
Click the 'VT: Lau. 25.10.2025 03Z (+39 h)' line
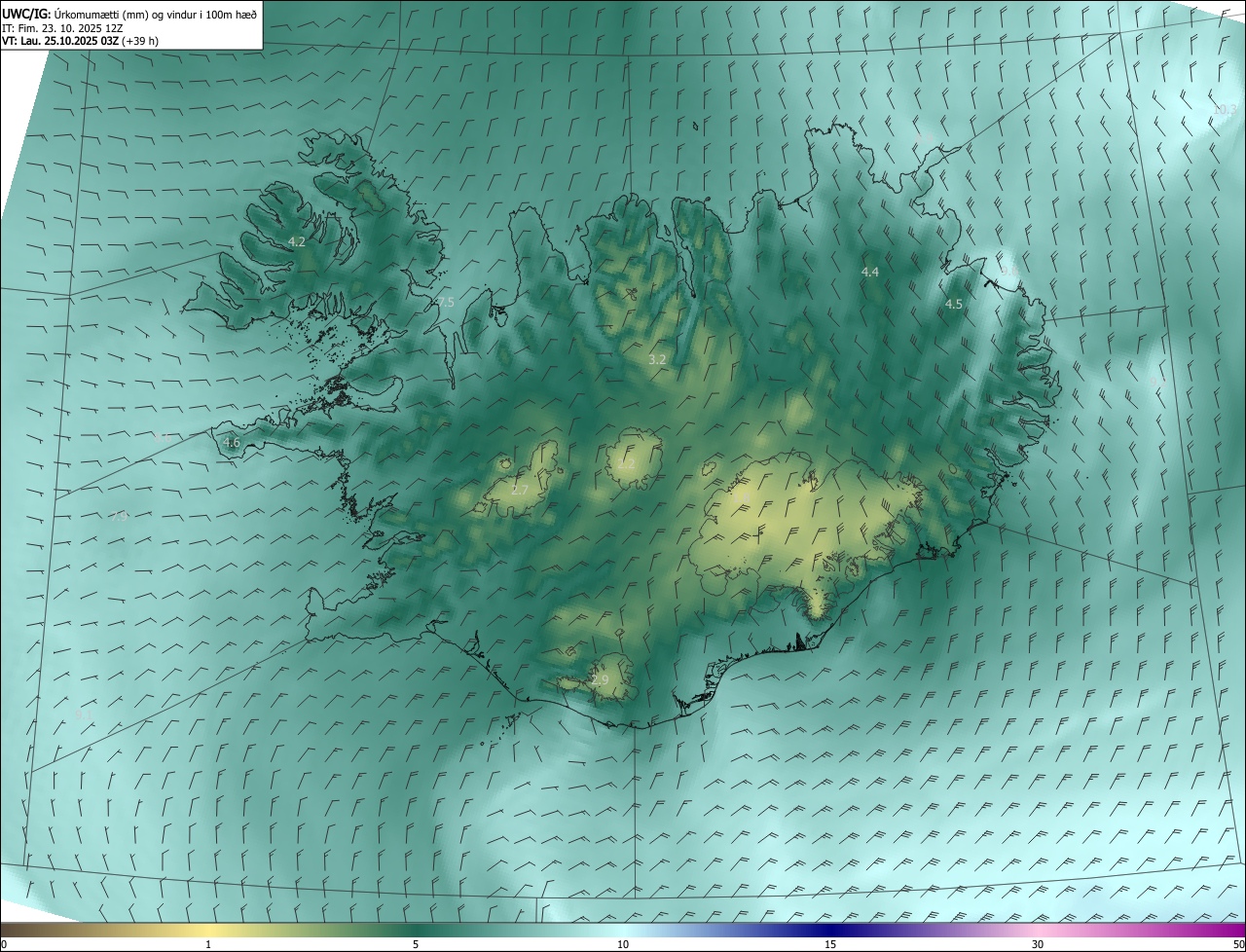(80, 41)
